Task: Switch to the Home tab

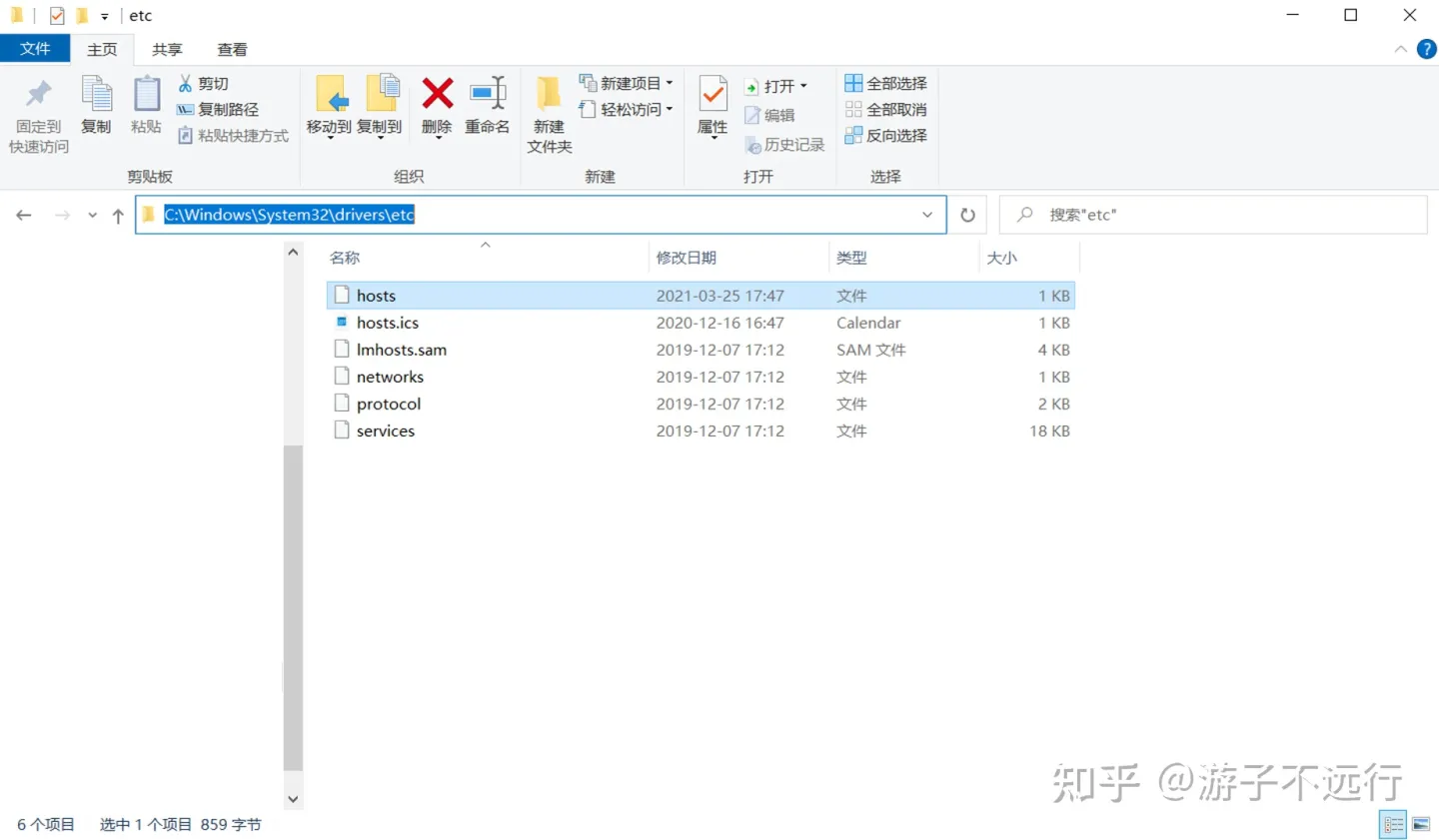Action: pyautogui.click(x=102, y=49)
